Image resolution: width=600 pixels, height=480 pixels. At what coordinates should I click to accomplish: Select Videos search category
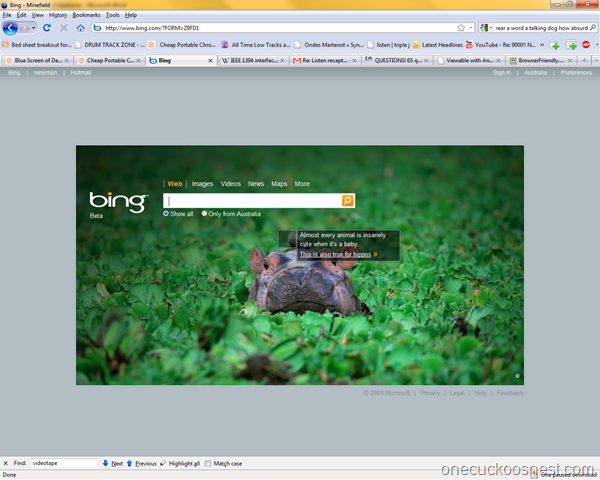click(230, 184)
